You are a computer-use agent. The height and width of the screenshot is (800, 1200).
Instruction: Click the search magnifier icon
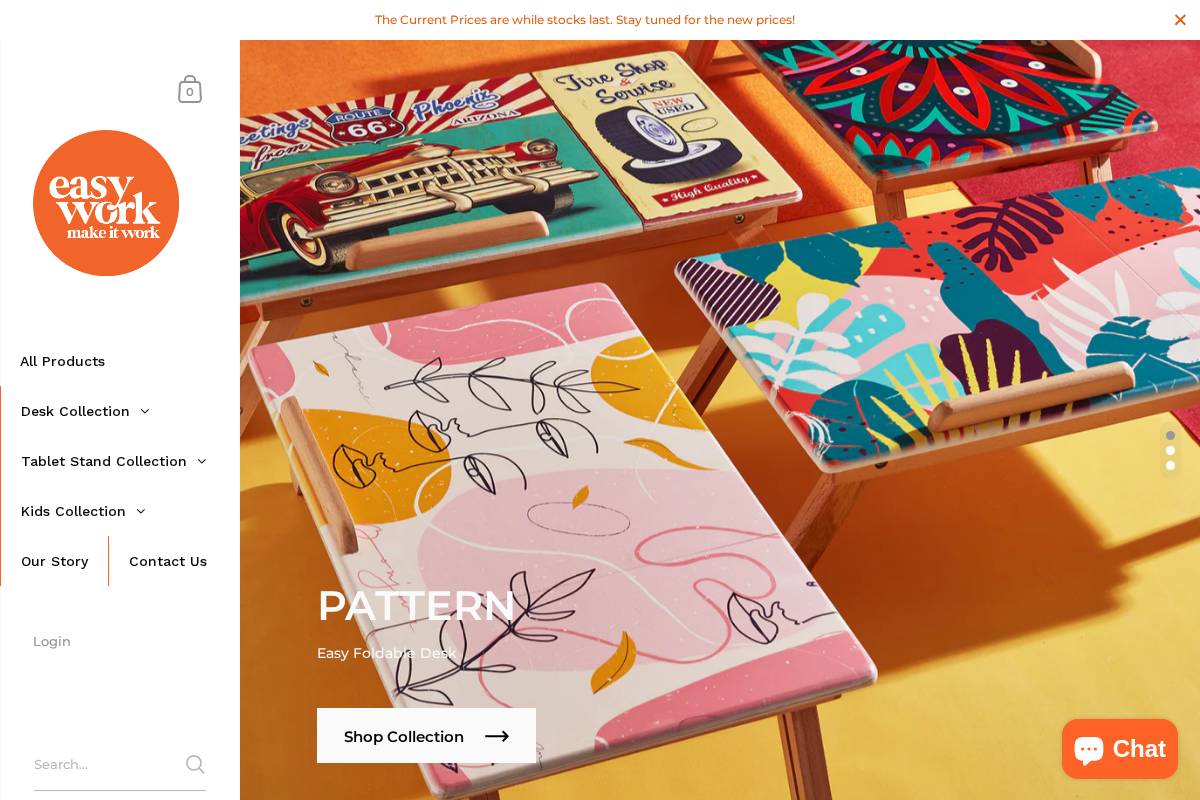coord(195,764)
